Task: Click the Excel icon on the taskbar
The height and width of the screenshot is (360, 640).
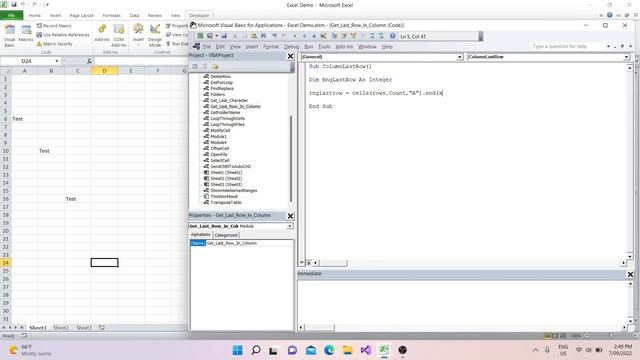Action: [384, 350]
